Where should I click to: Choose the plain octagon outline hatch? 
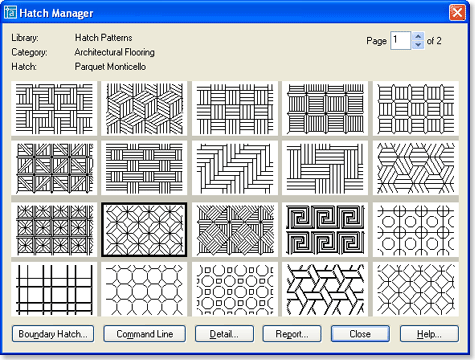click(144, 289)
